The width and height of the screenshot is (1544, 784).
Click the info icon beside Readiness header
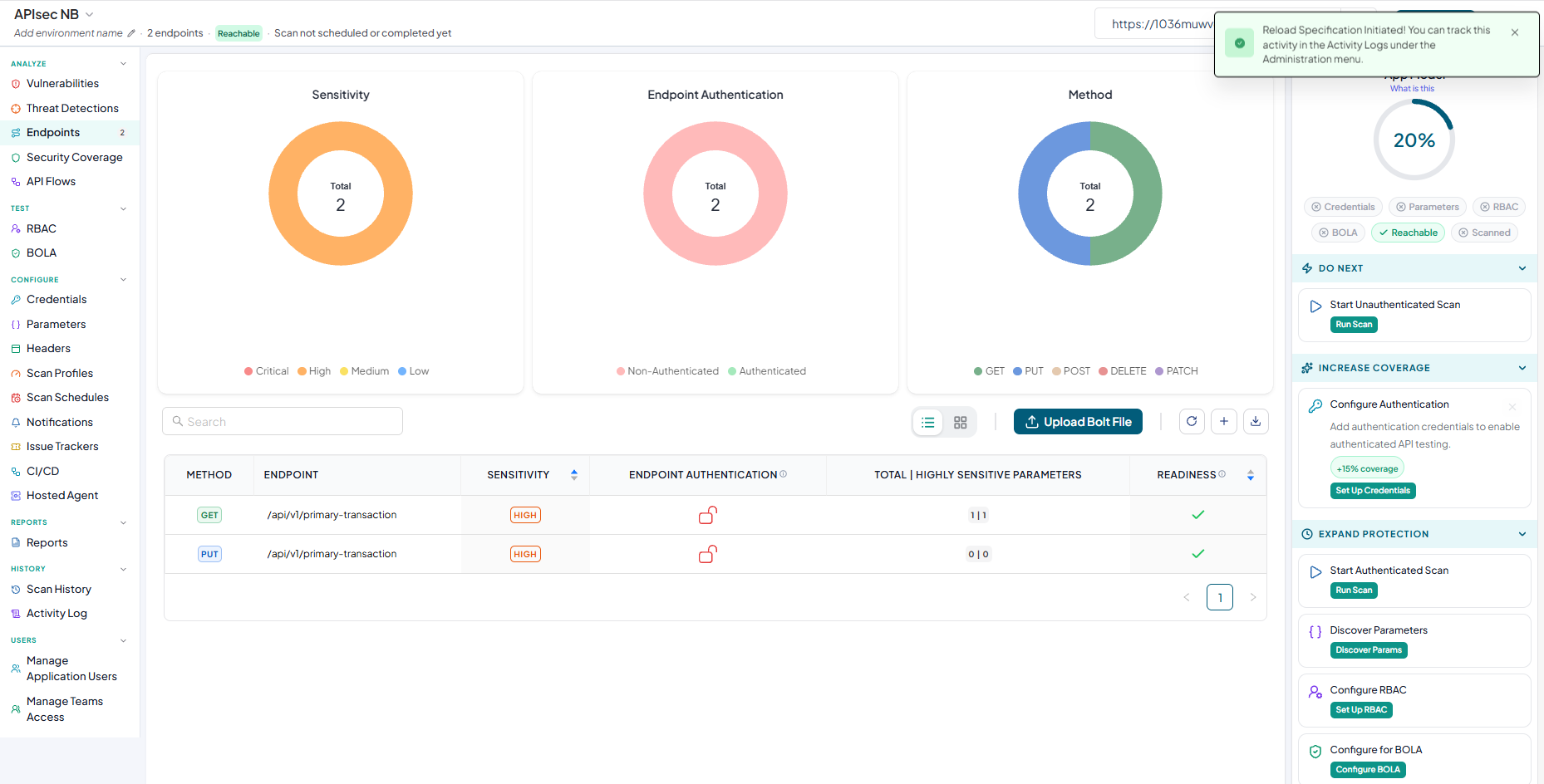tap(1222, 474)
